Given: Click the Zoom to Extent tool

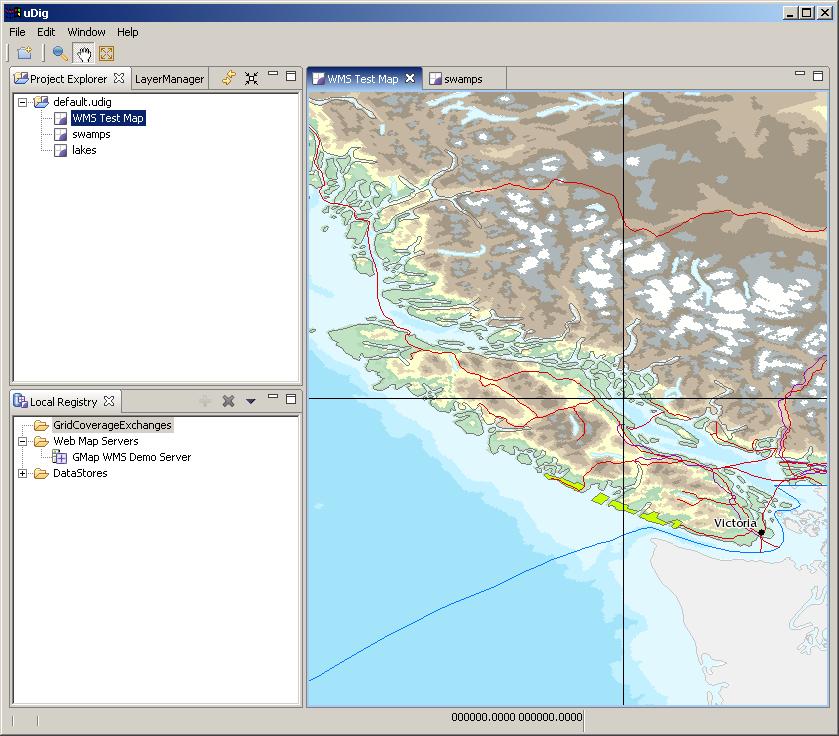Looking at the screenshot, I should point(106,54).
